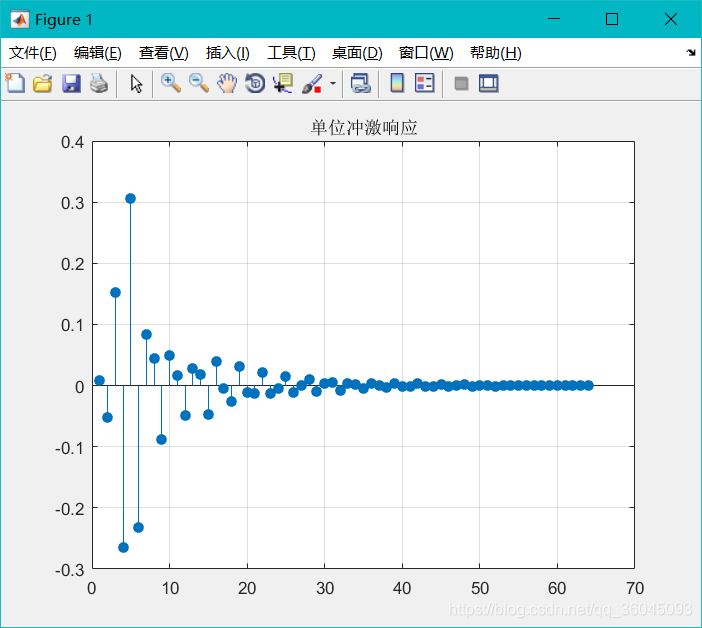The width and height of the screenshot is (702, 628).
Task: Save the figure using the floppy disk icon
Action: [71, 84]
